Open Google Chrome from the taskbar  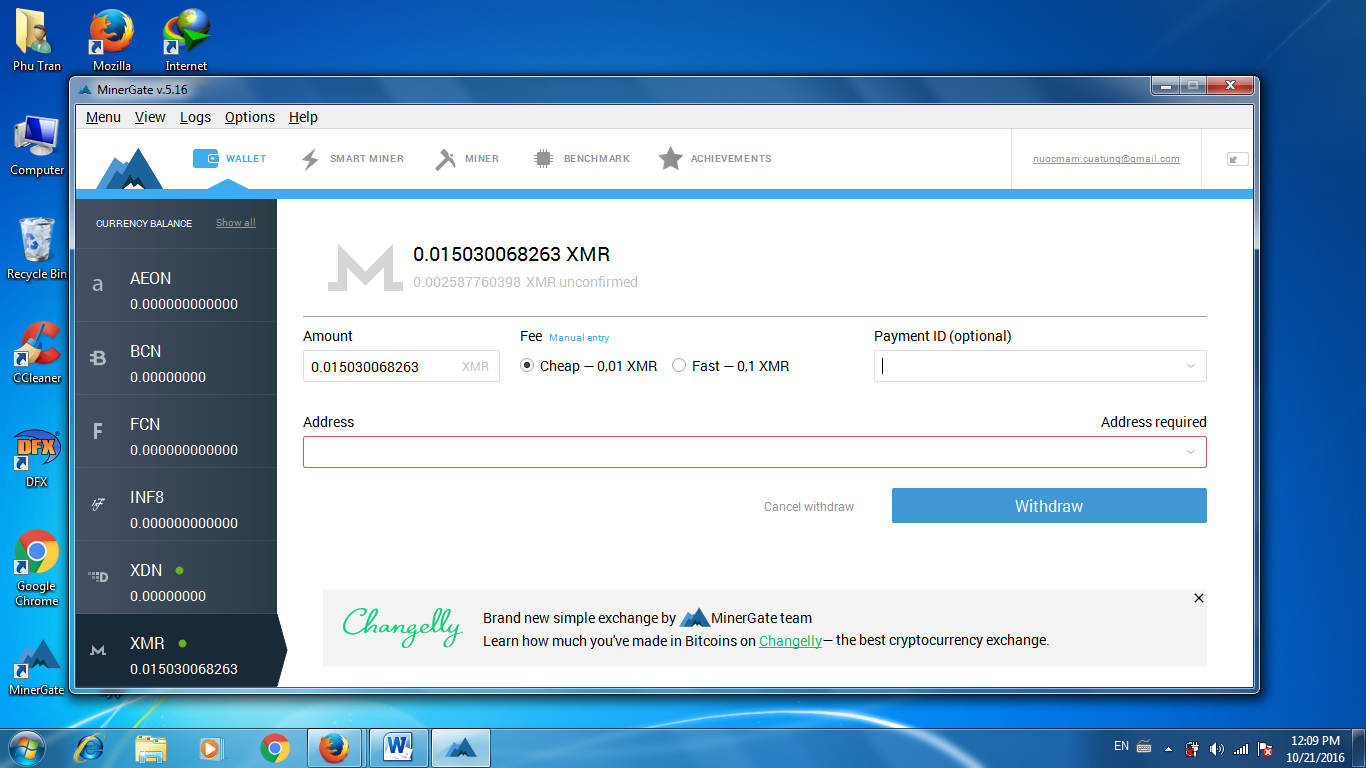(x=274, y=748)
